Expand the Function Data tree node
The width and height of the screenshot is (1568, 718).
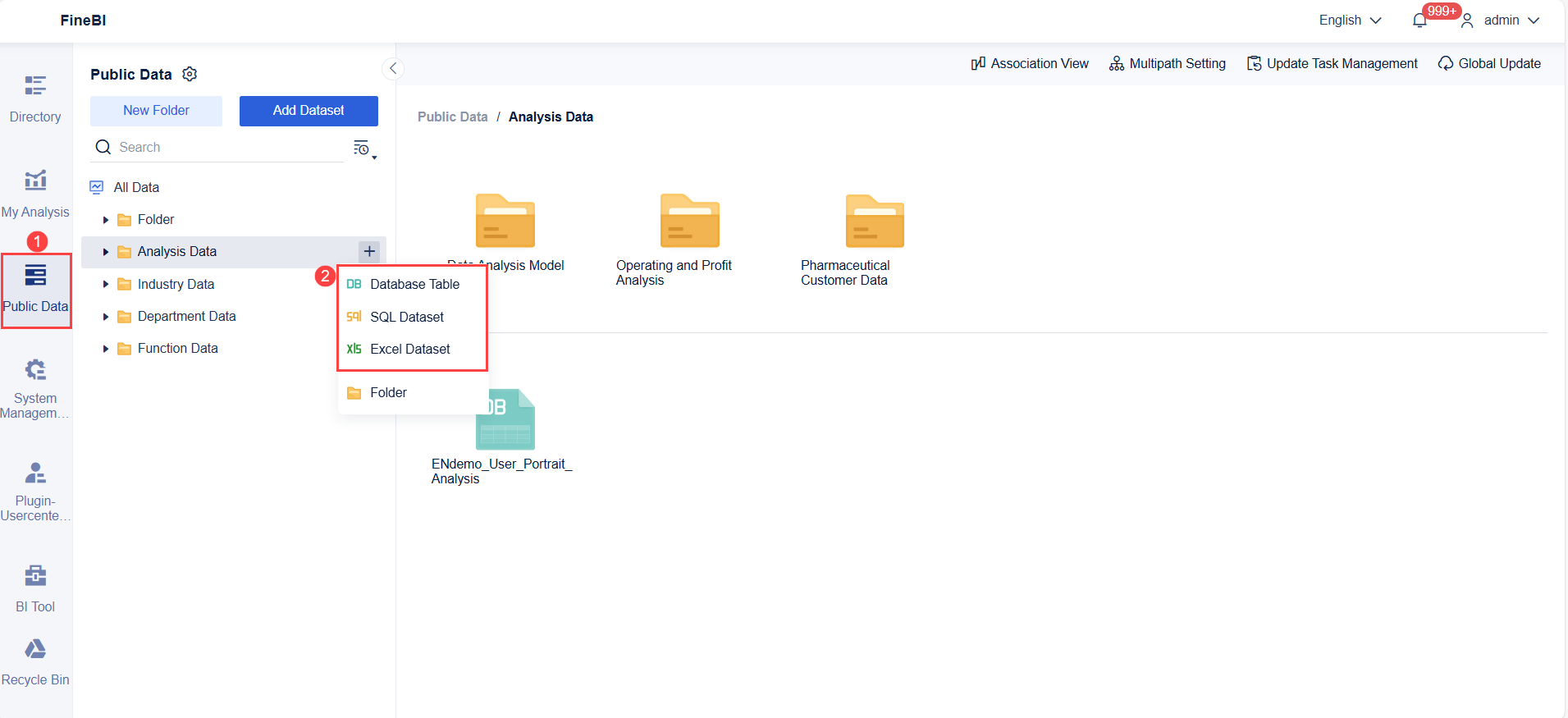(106, 349)
